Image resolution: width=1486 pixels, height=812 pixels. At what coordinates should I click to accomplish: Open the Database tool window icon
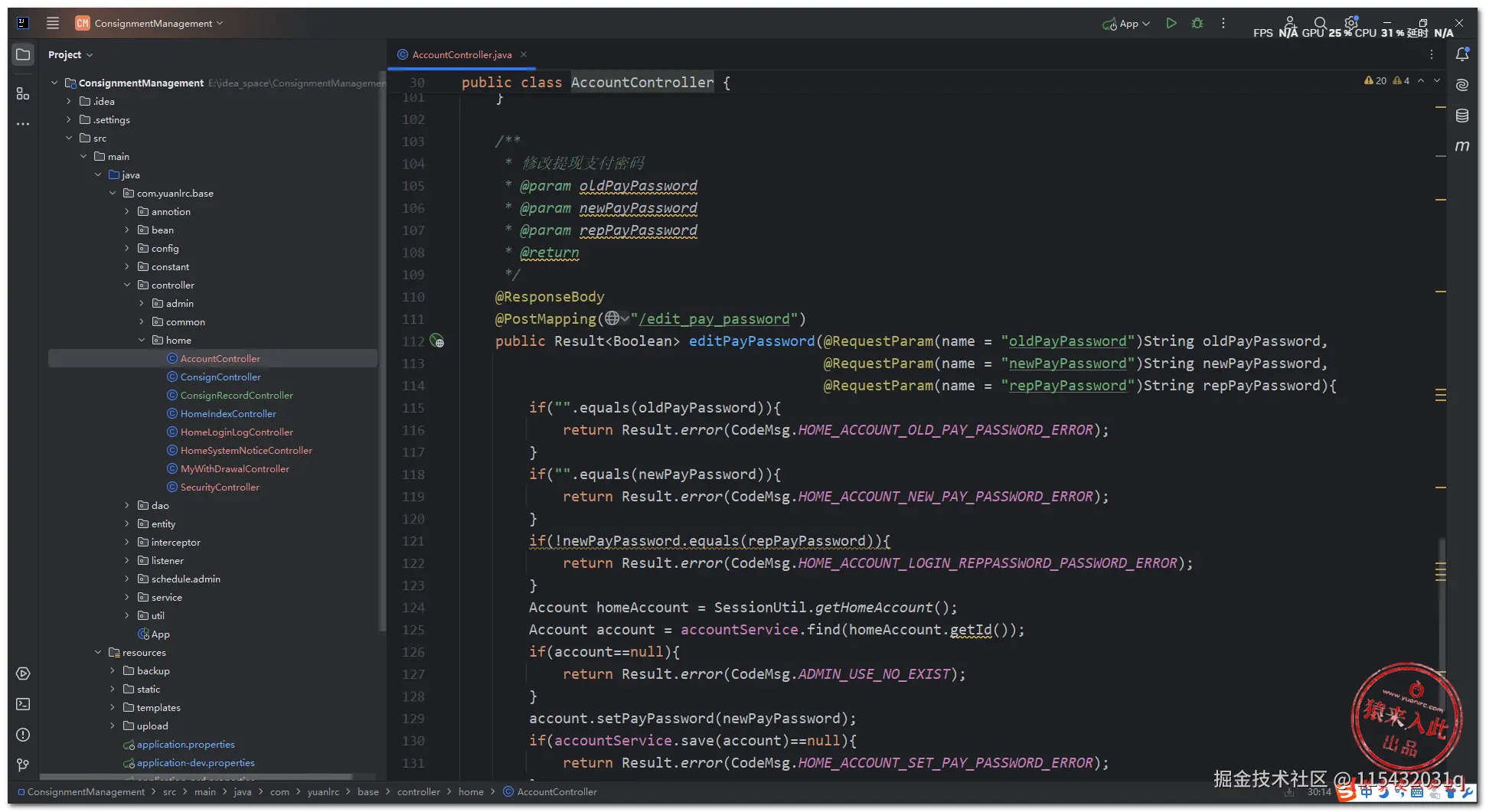click(x=1462, y=116)
